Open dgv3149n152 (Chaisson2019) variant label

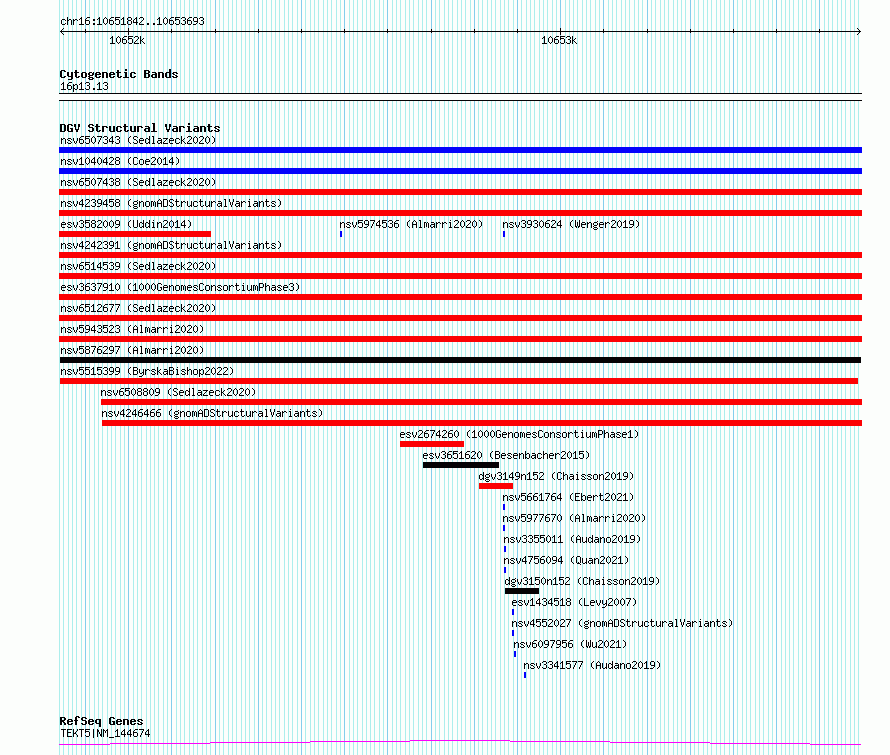point(556,476)
